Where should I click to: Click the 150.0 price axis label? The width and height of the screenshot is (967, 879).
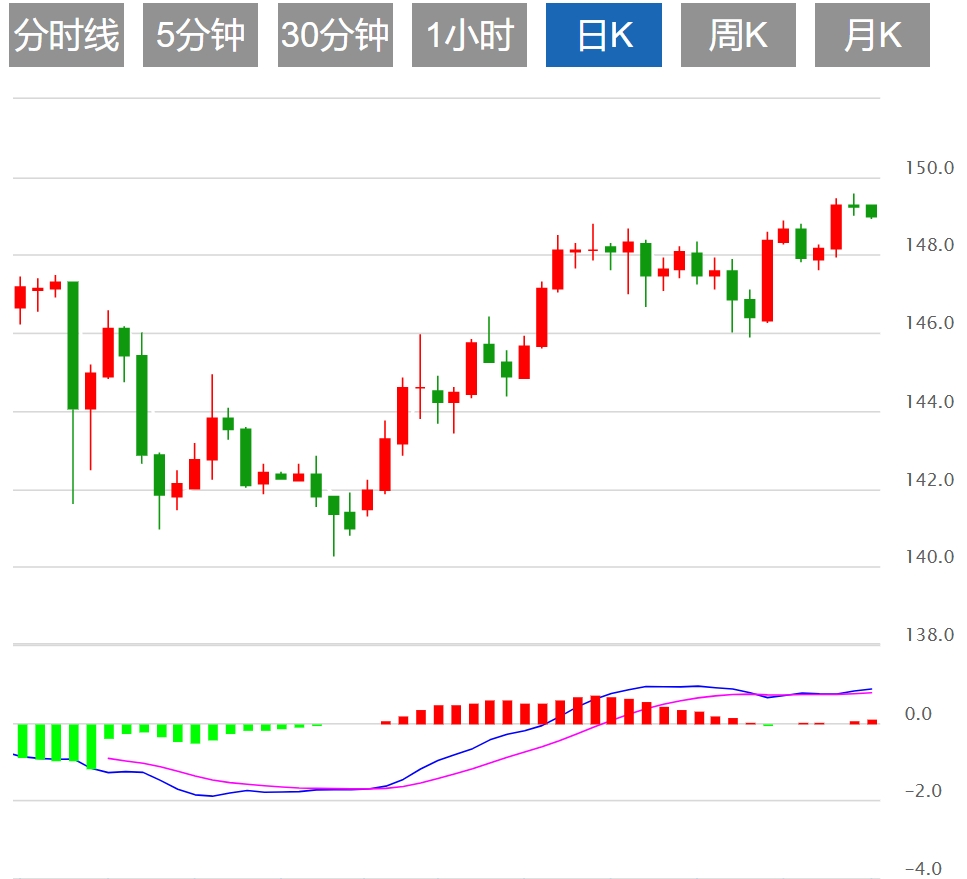(929, 168)
